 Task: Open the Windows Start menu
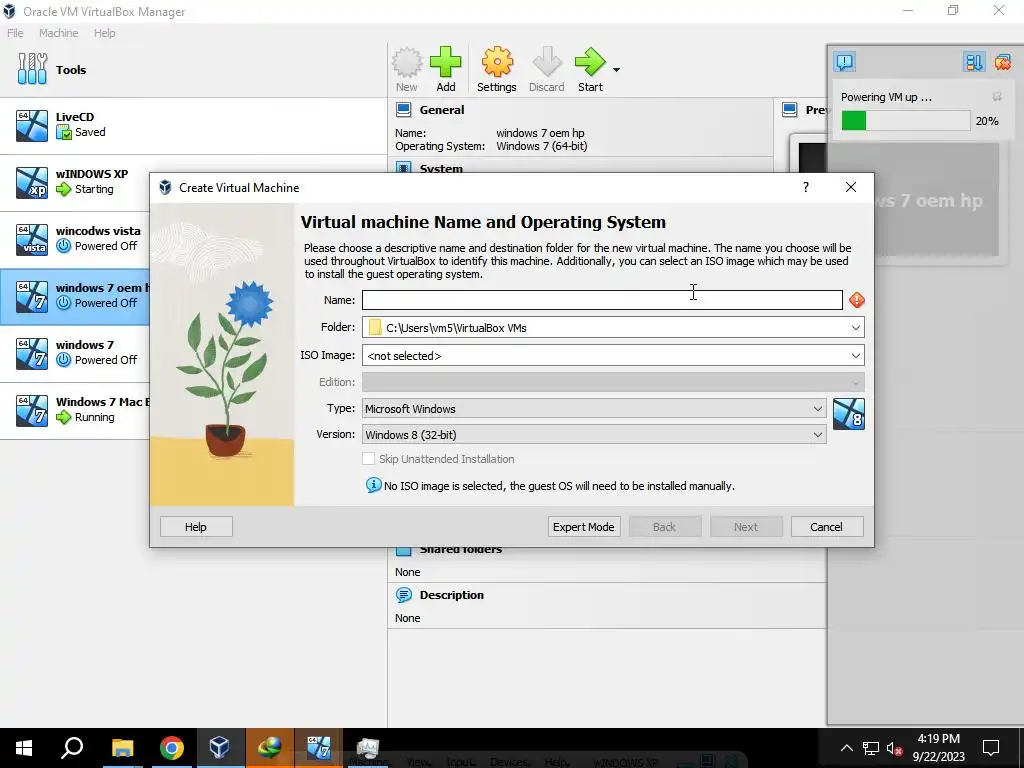pos(24,748)
